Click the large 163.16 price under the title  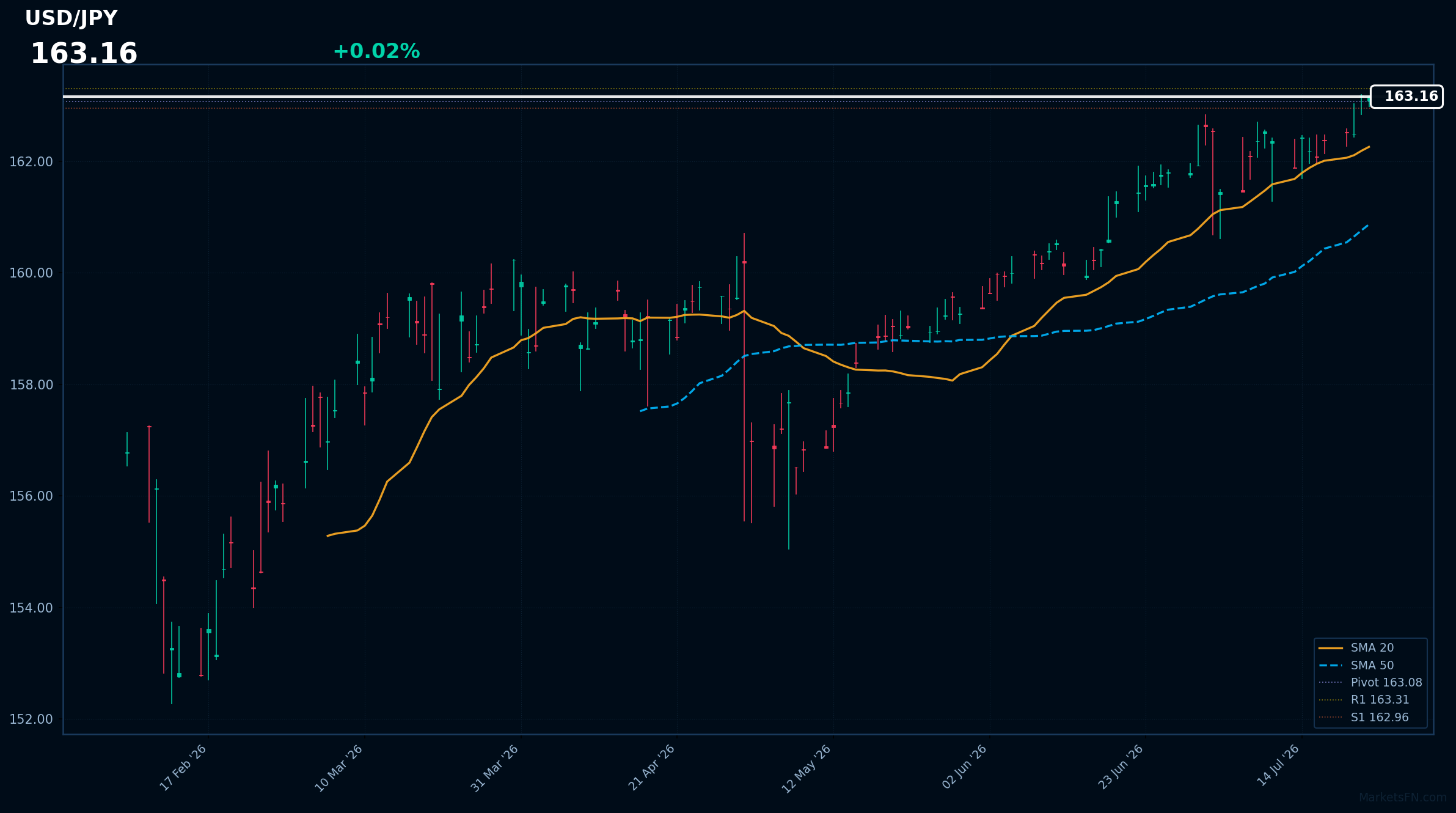[84, 54]
